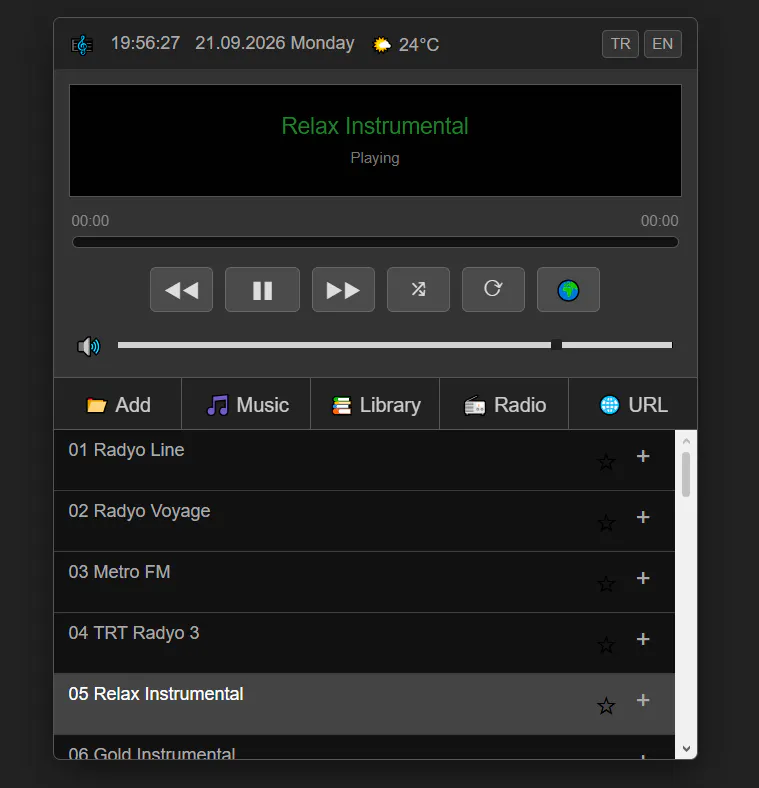Screen dimensions: 759x788
Task: Switch language to TR
Action: (x=620, y=44)
